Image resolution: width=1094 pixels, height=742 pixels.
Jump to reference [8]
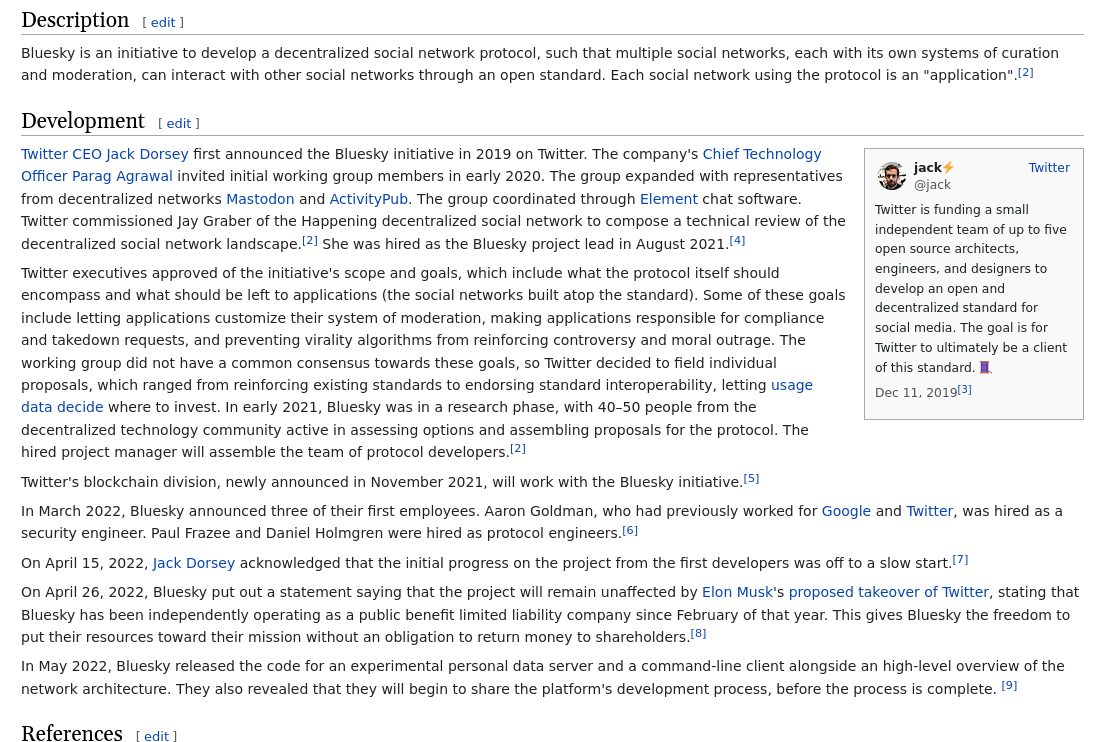click(x=698, y=634)
